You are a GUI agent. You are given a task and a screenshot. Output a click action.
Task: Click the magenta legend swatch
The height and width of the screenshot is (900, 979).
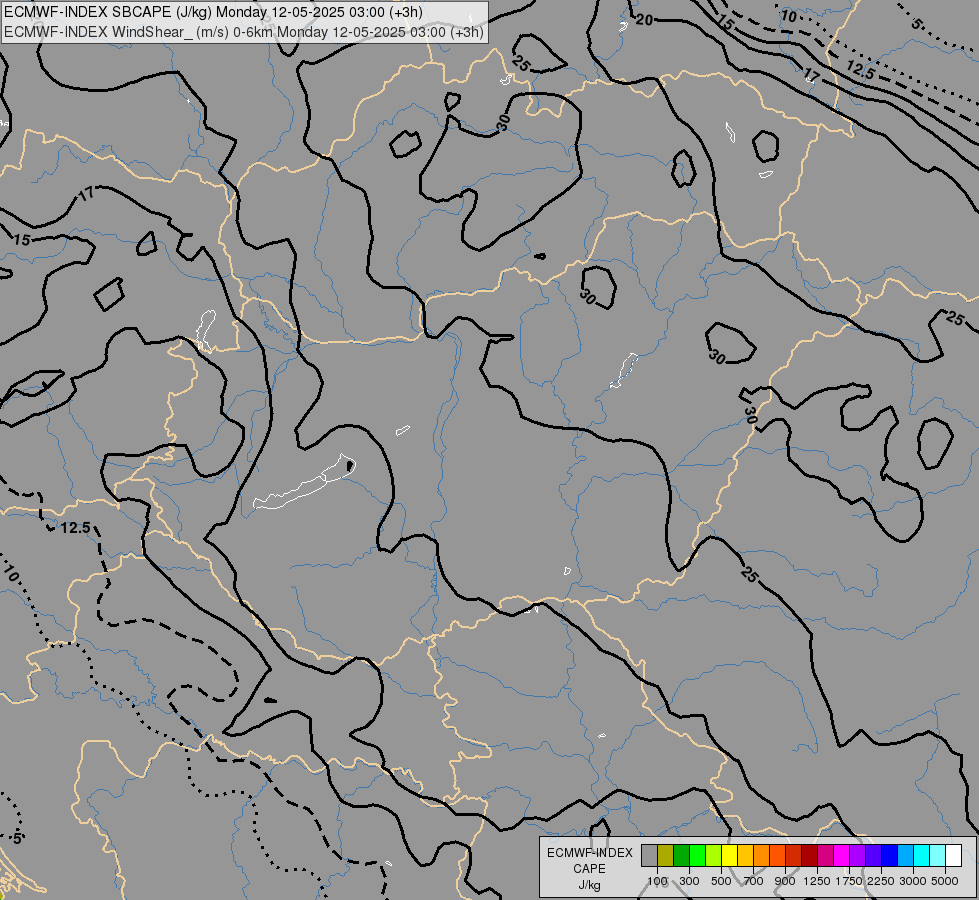(x=842, y=855)
